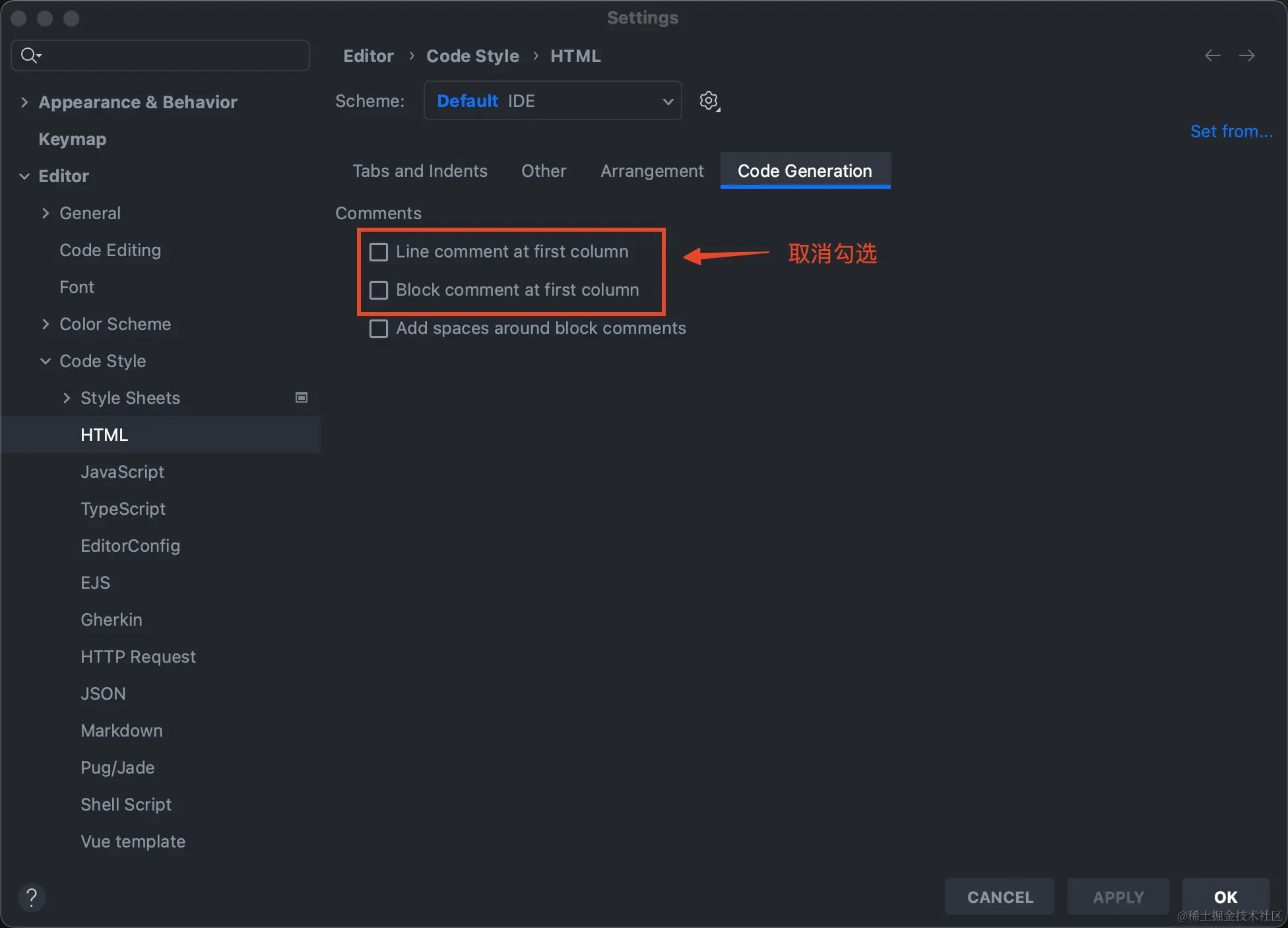Image resolution: width=1288 pixels, height=928 pixels.
Task: Click the help question mark icon
Action: click(x=31, y=897)
